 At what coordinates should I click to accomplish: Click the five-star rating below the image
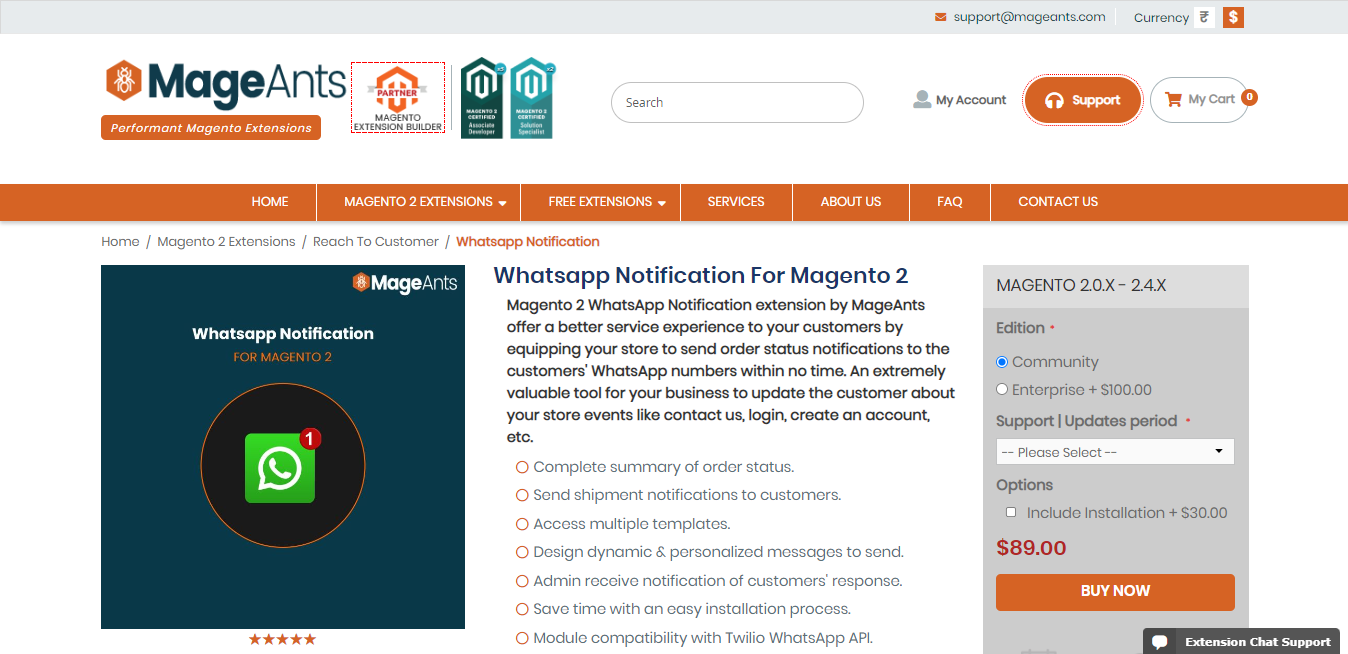282,639
